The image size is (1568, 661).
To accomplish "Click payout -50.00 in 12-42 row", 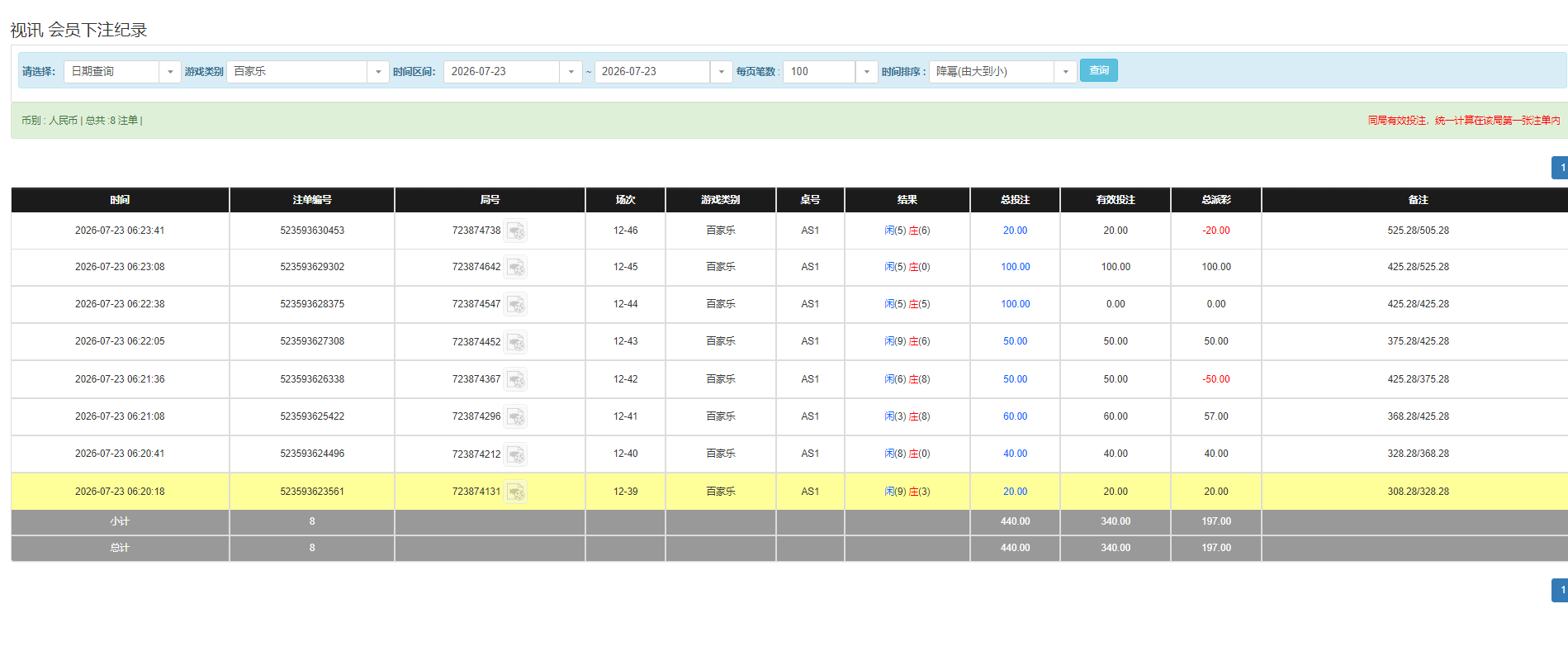I will click(1216, 379).
